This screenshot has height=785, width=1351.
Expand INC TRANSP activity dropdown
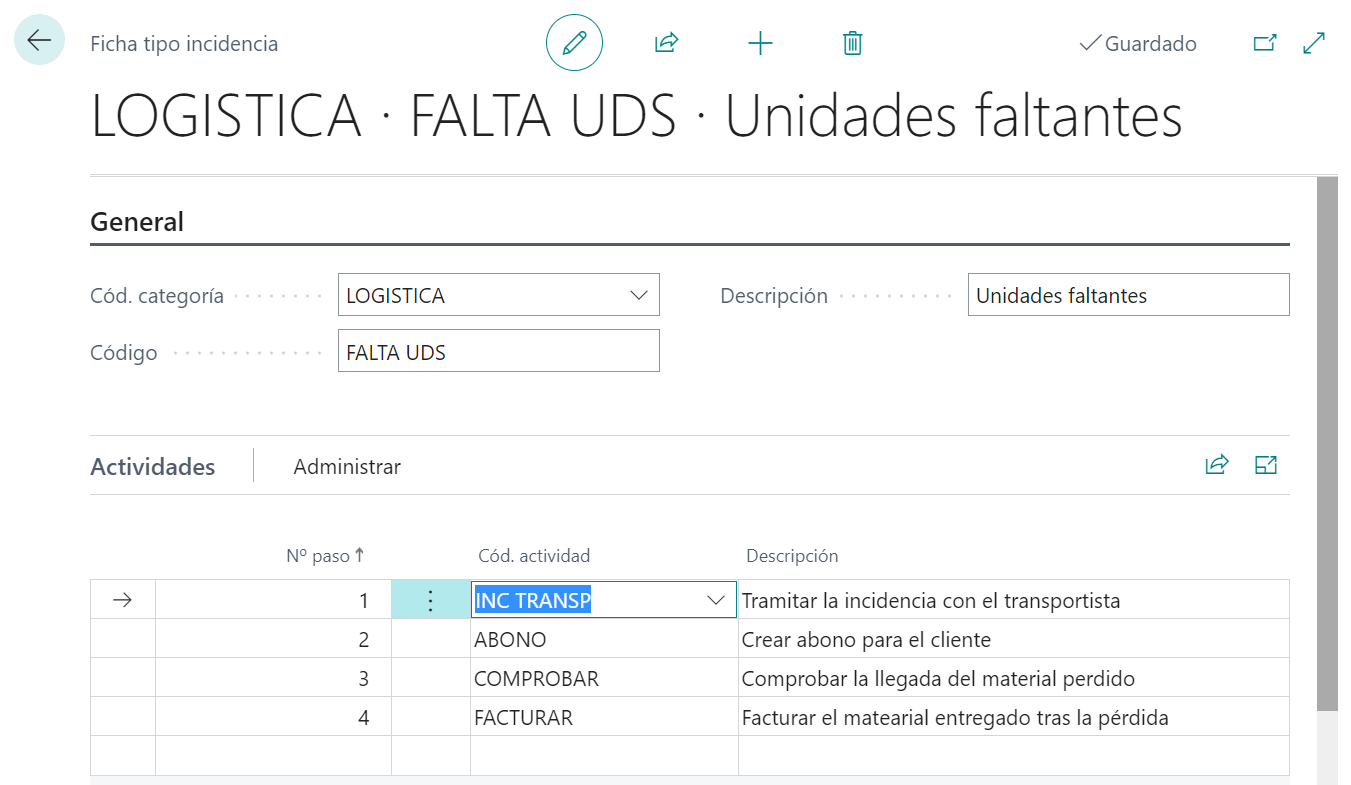pos(716,601)
